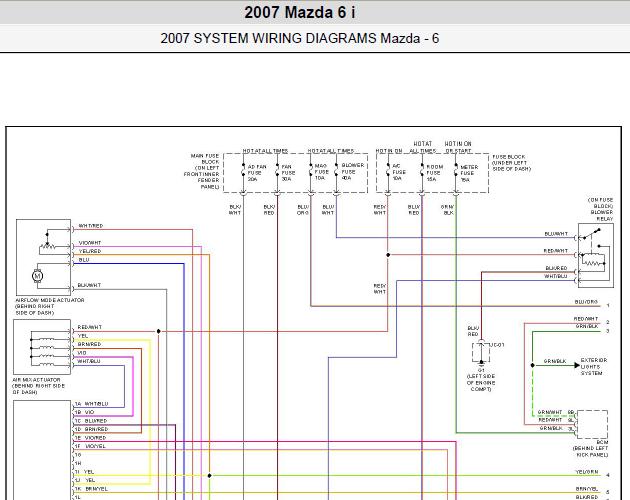Select the FAN FUSE 30A label

coord(288,173)
